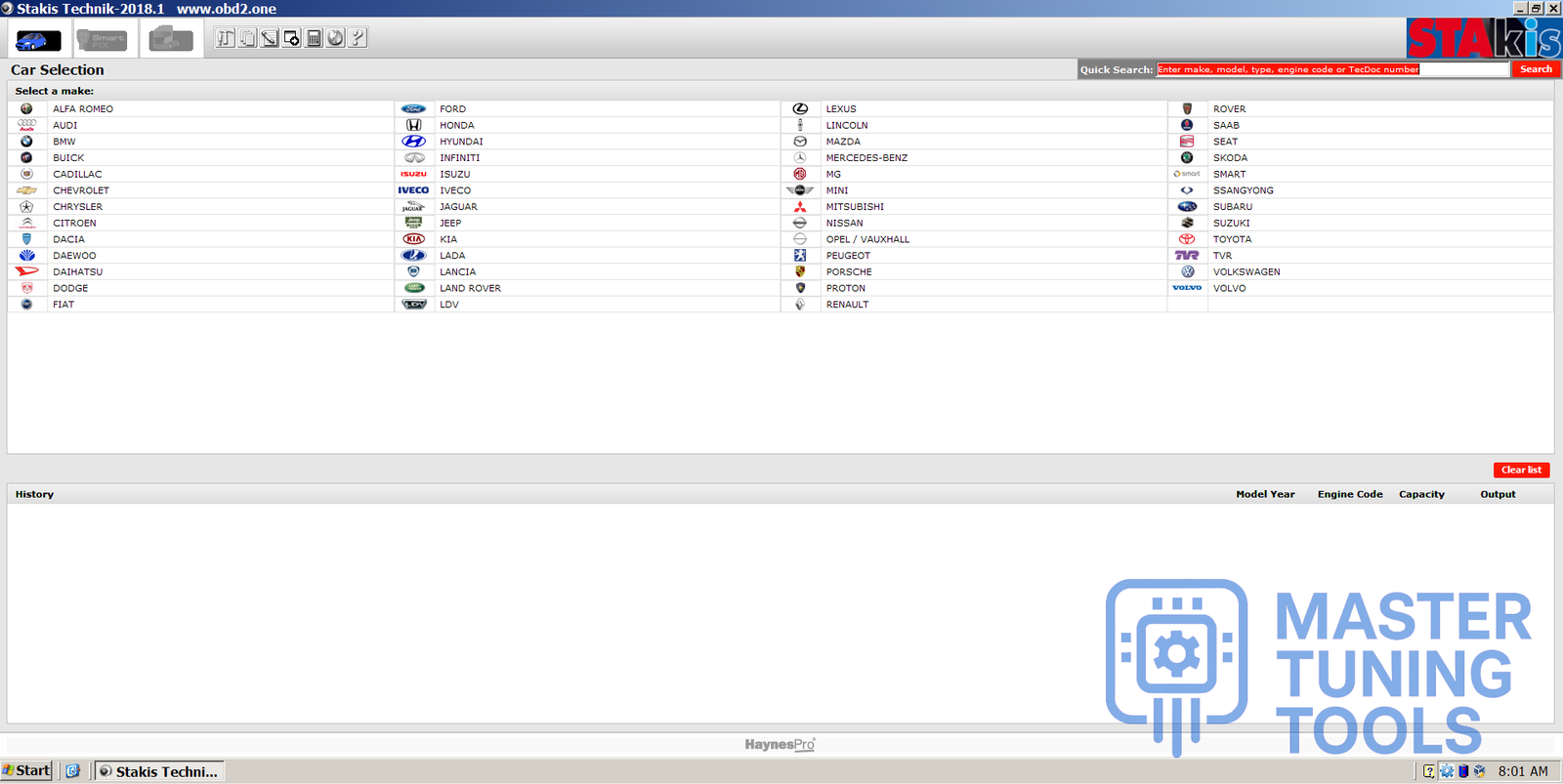
Task: Click the Search button
Action: [1536, 69]
